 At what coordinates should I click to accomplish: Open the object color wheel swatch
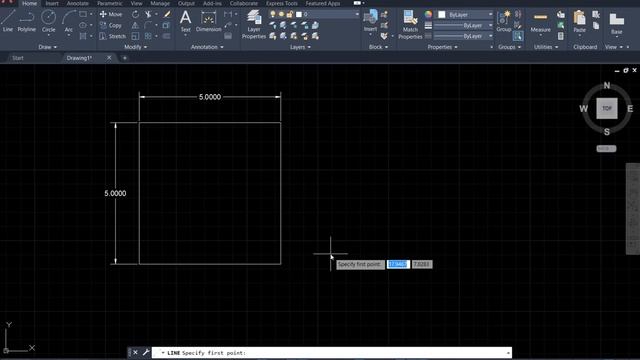coord(428,14)
